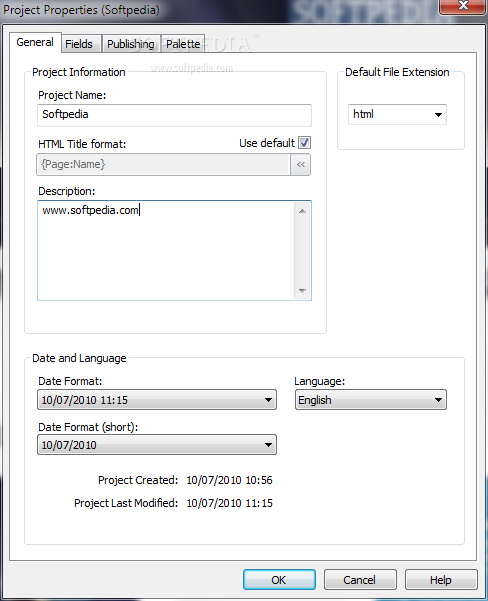Click the Project Created date value

pyautogui.click(x=229, y=480)
